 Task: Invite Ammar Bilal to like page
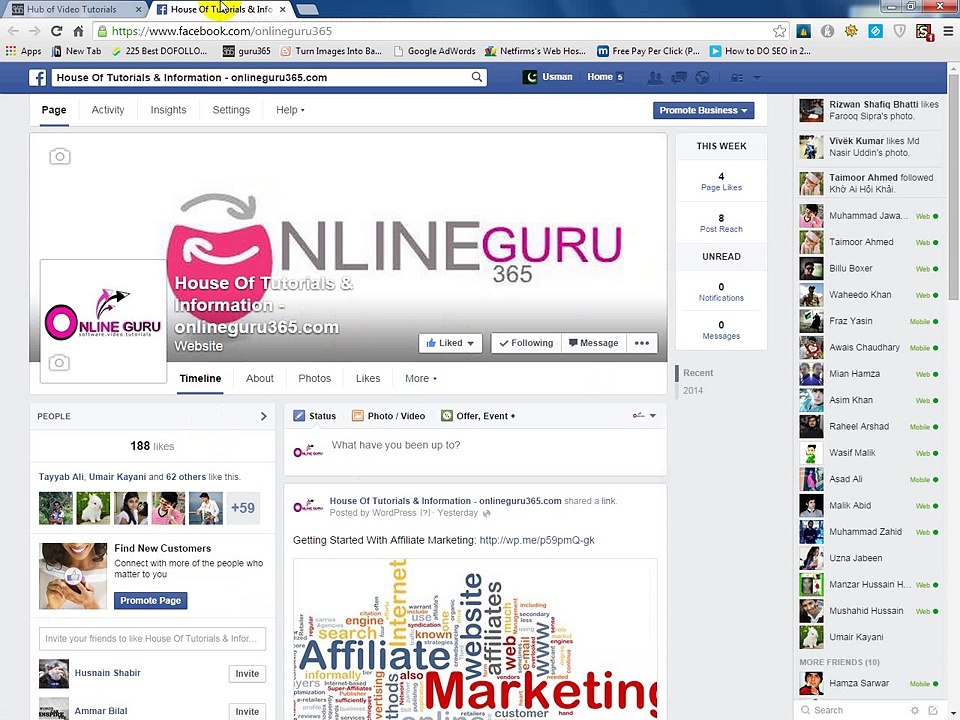coord(247,711)
